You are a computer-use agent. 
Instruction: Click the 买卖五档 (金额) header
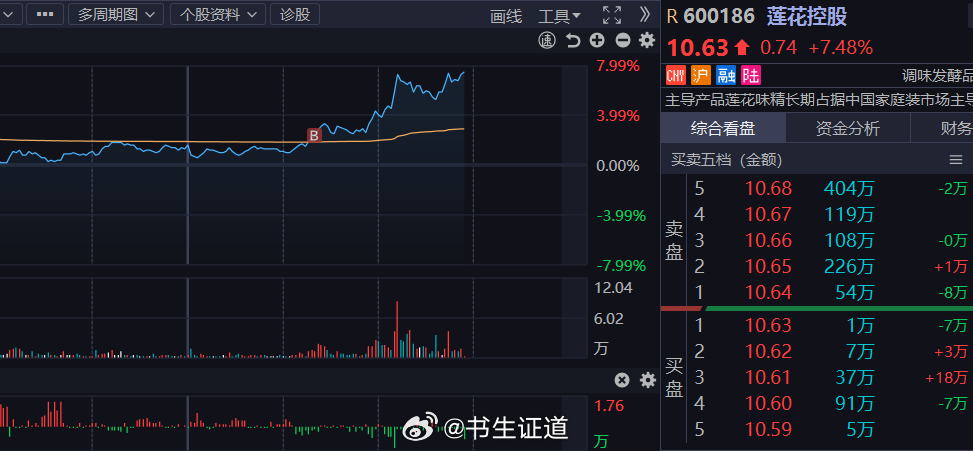(727, 160)
